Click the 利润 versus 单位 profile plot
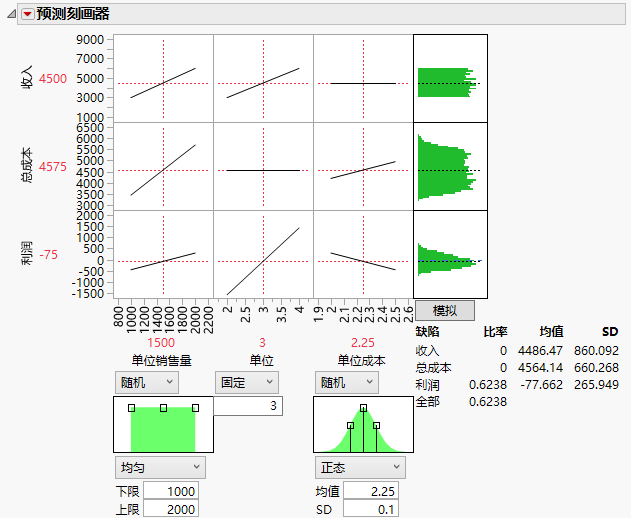 [264, 254]
